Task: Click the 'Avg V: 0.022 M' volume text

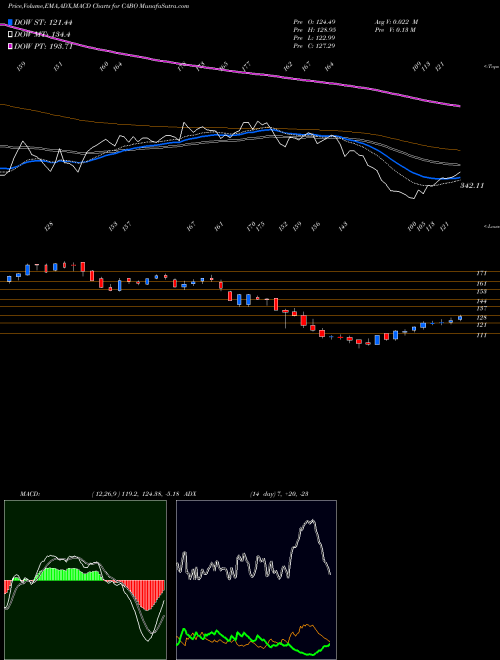Action: 396,22
